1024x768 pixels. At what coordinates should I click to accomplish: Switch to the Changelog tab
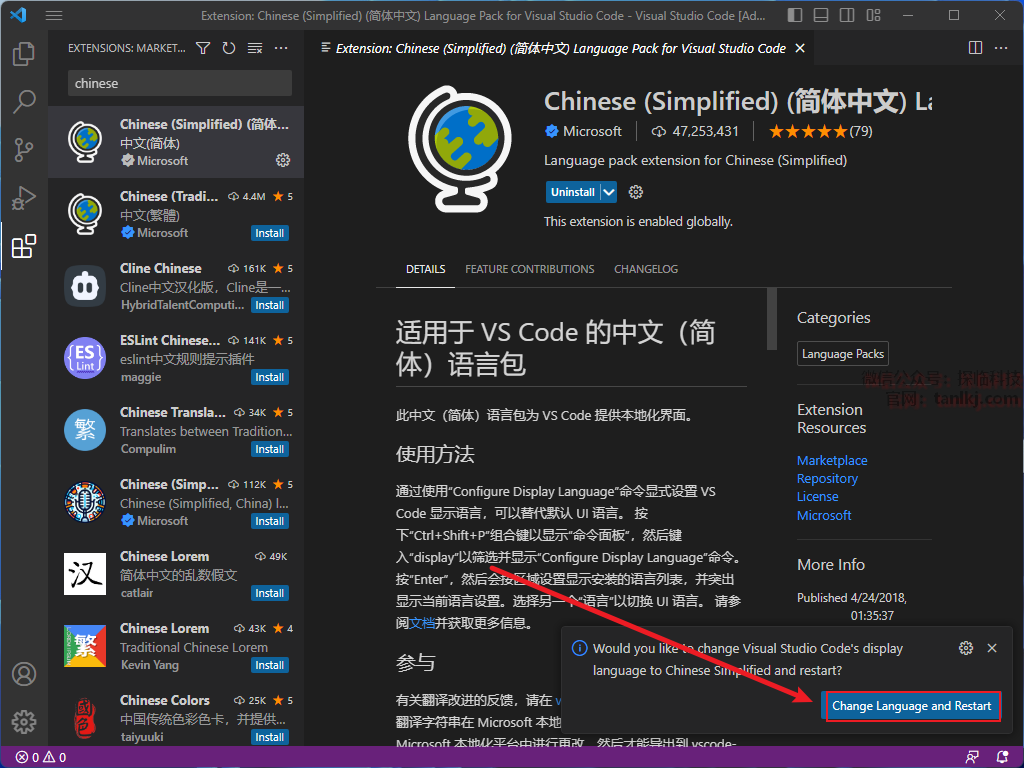[x=645, y=269]
